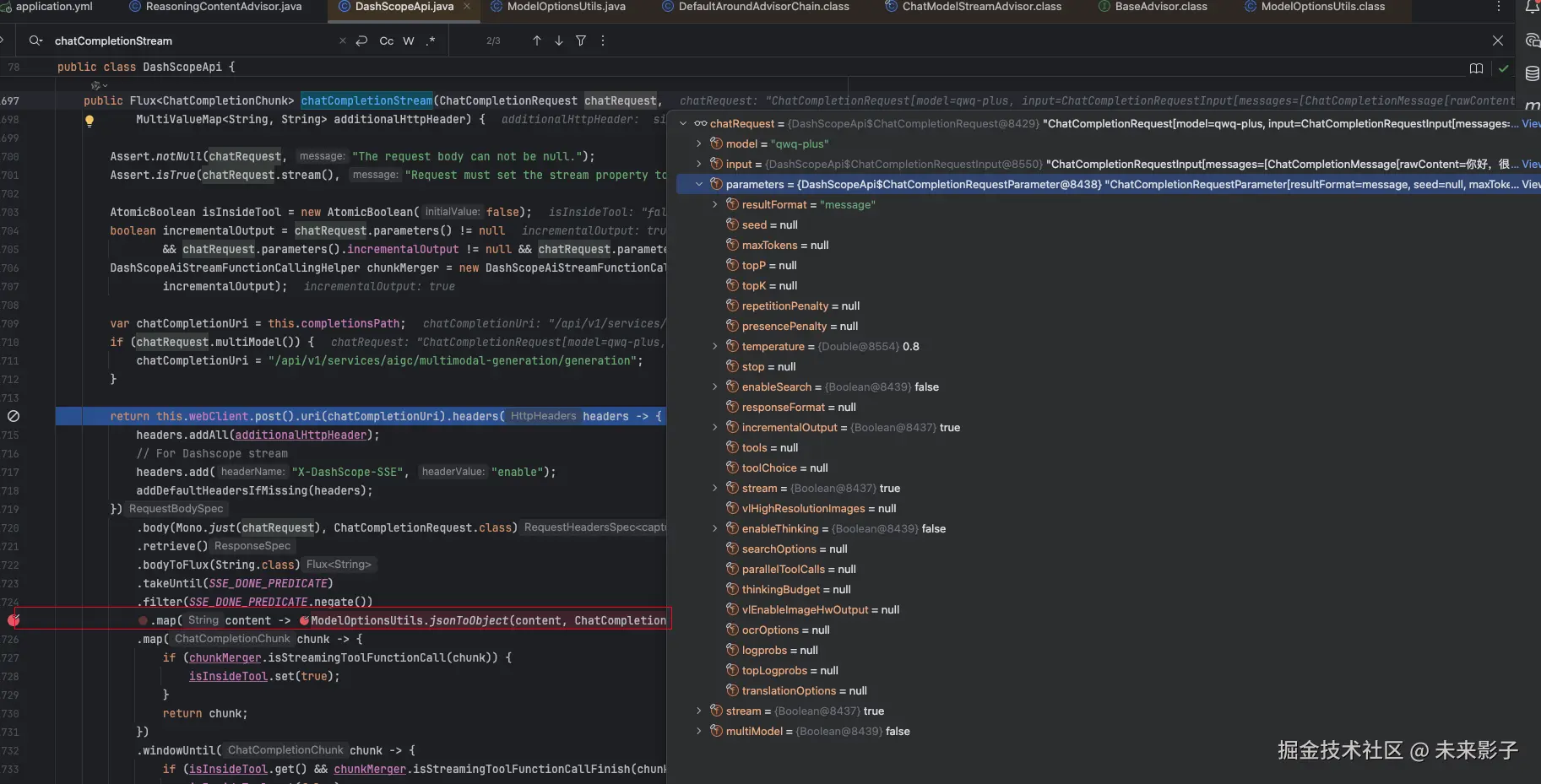Expand the input variable node
This screenshot has width=1541, height=784.
click(x=699, y=164)
